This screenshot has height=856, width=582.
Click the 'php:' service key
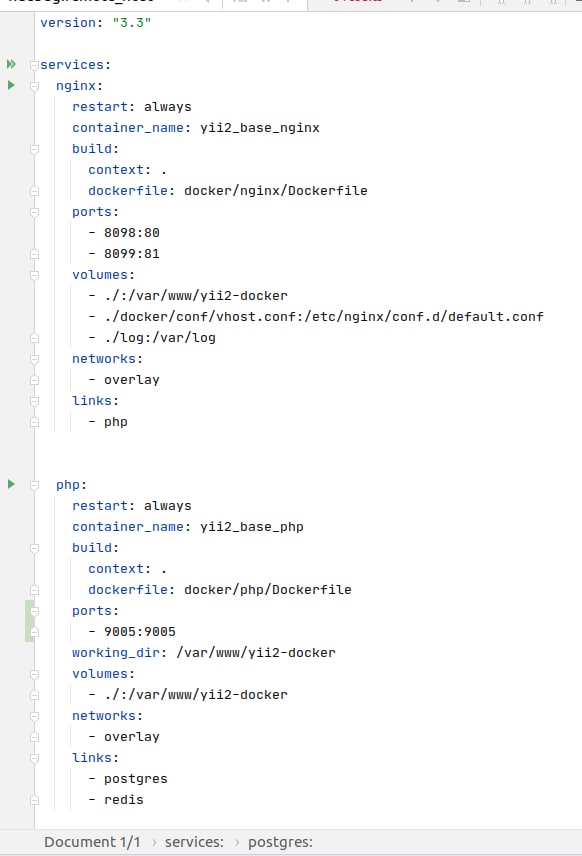[72, 485]
